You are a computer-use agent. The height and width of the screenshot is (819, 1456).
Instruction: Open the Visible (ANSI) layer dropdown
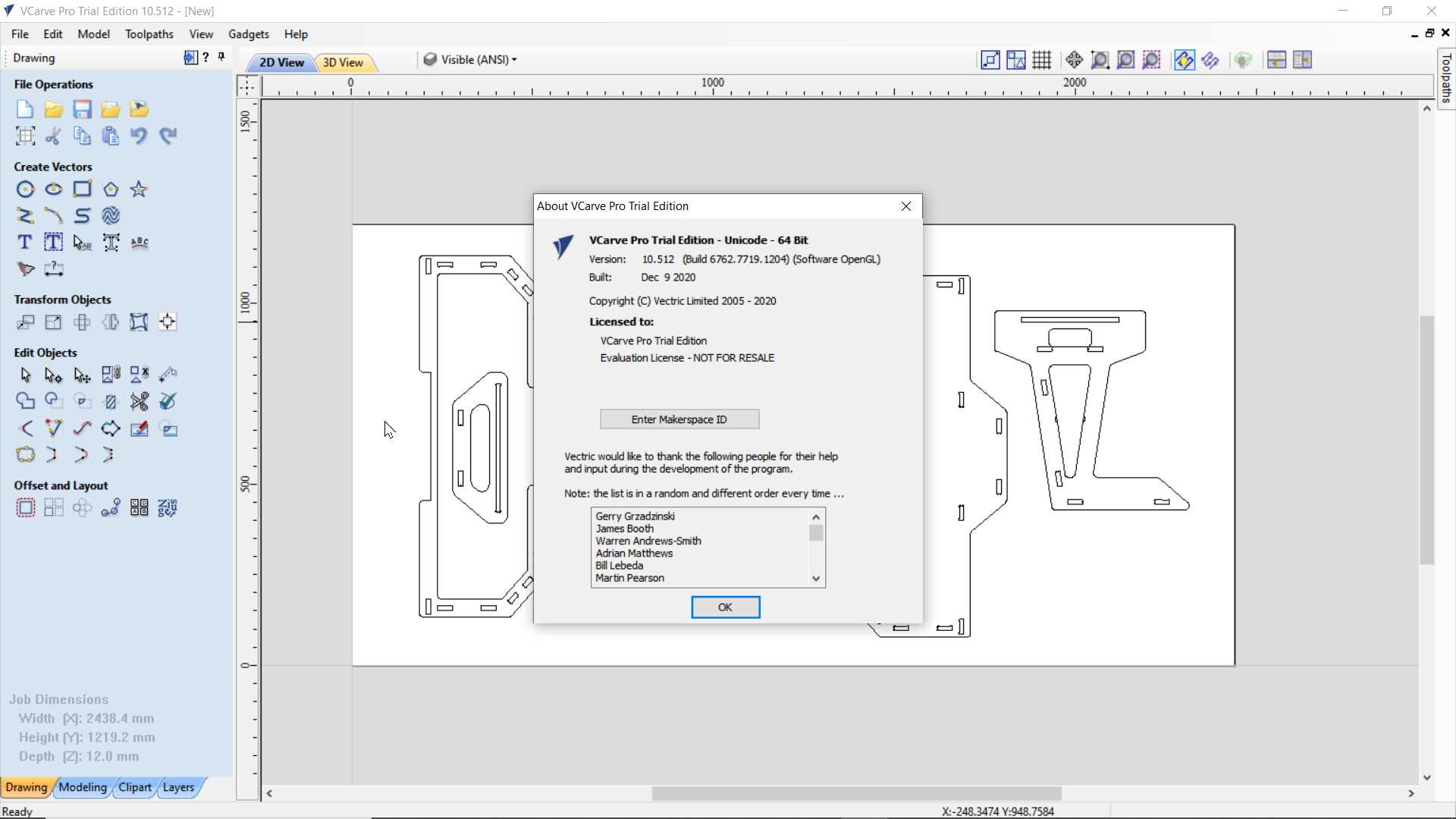470,59
